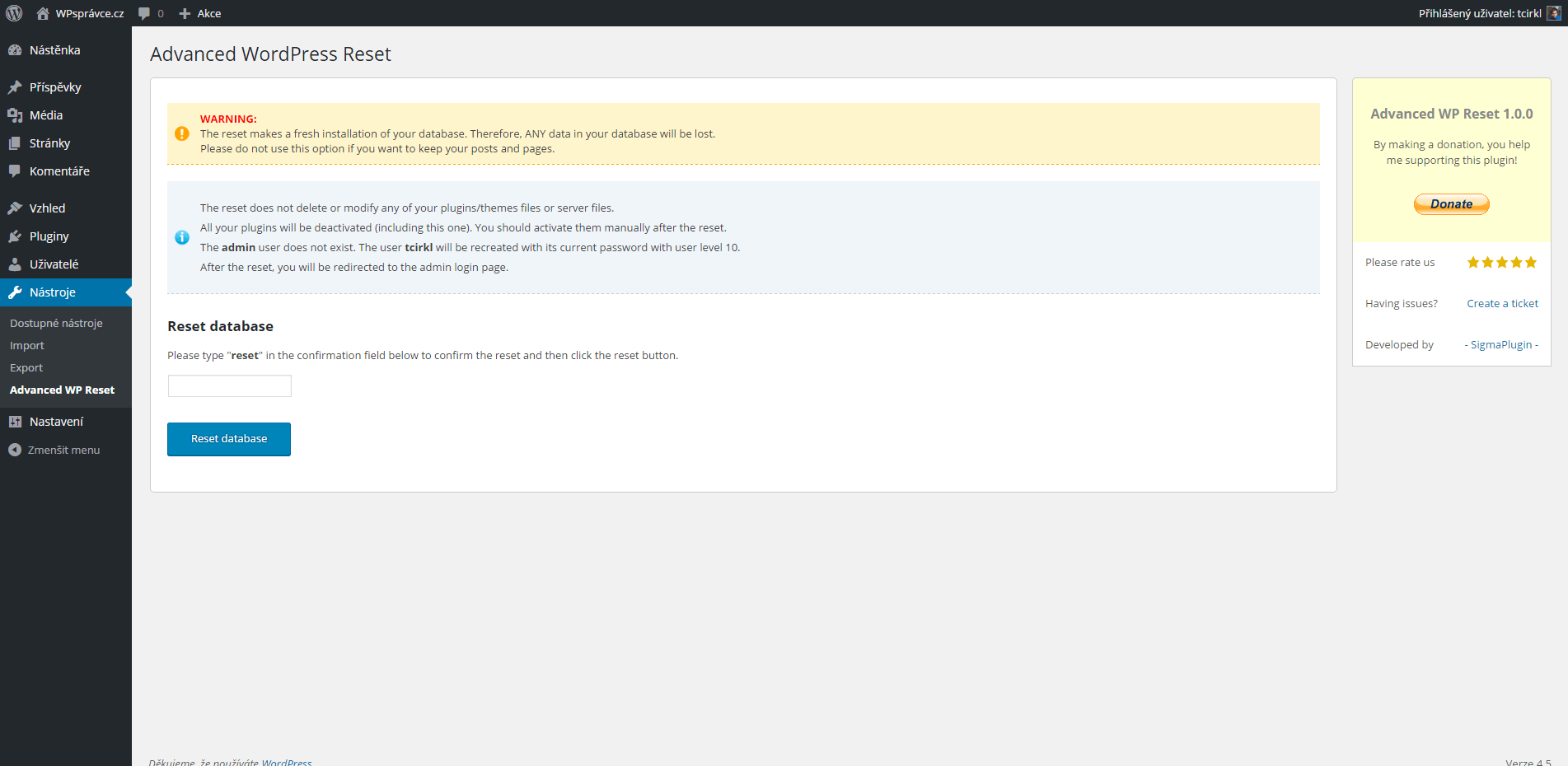Viewport: 1568px width, 766px height.
Task: Open the WPsprávce.cz site home icon
Action: (43, 13)
